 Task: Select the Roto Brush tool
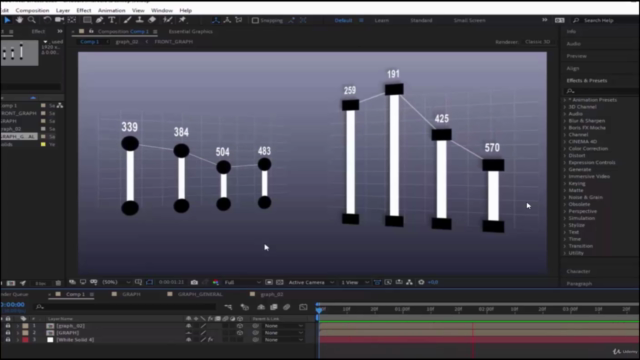(167, 20)
